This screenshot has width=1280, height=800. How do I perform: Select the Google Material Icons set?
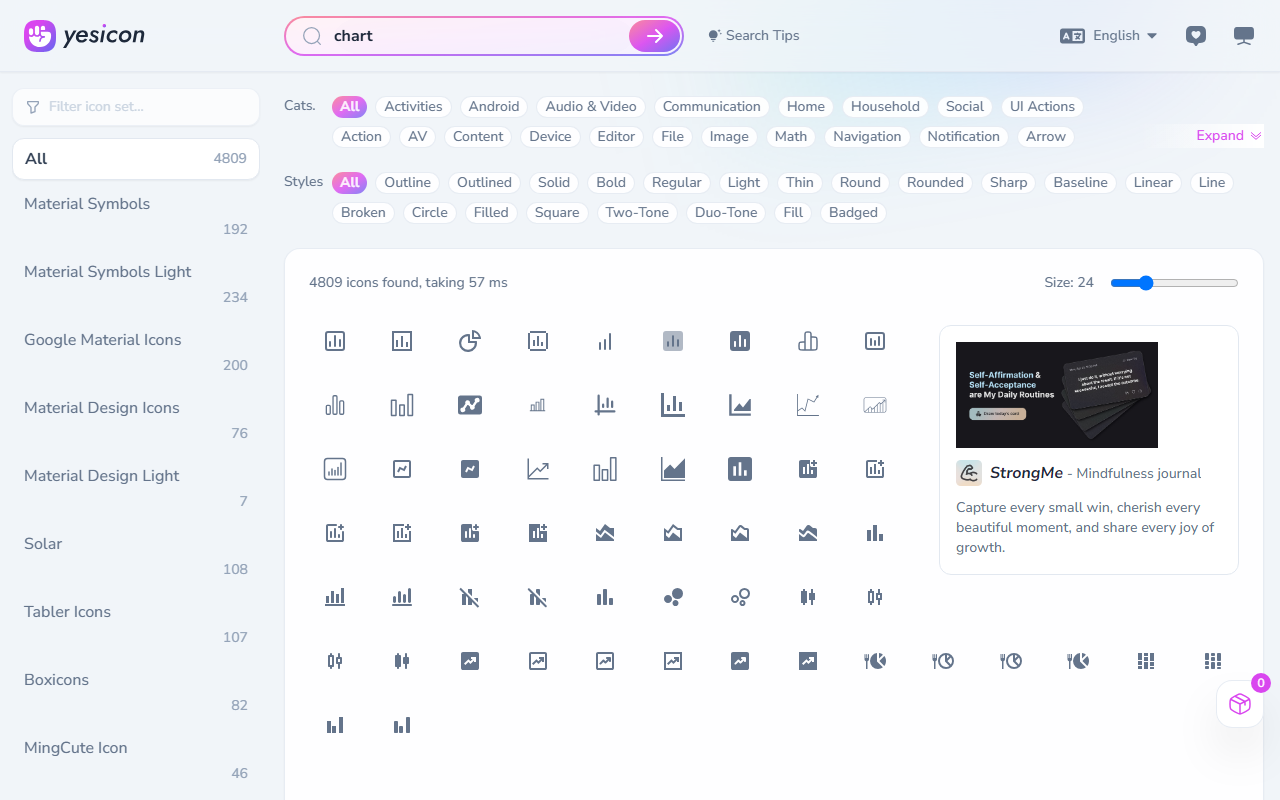tap(136, 352)
